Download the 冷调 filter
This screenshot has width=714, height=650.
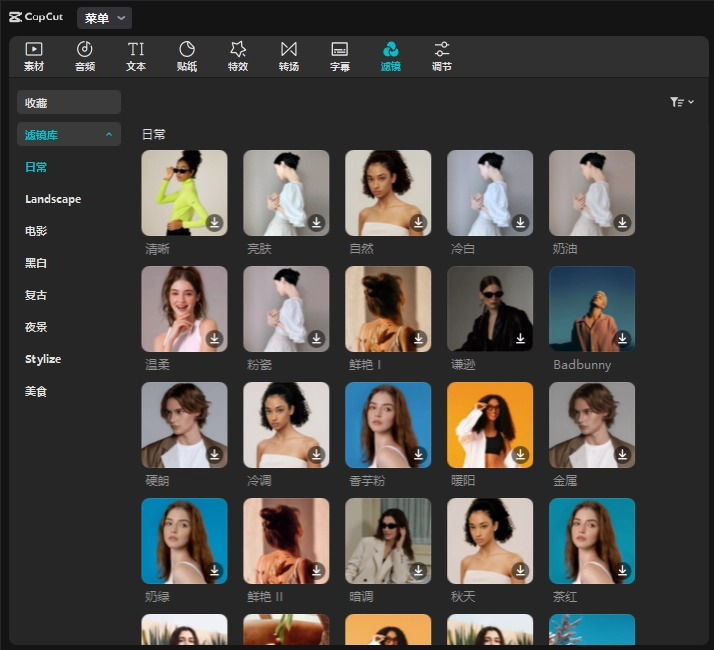pyautogui.click(x=316, y=455)
